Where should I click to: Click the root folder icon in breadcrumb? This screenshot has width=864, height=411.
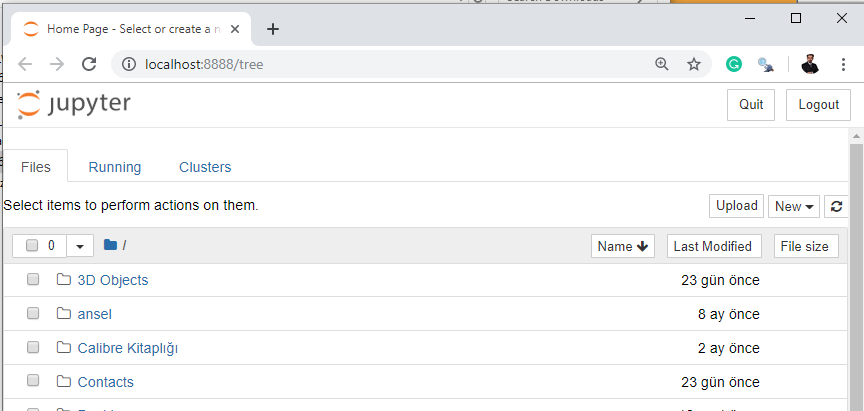click(110, 245)
